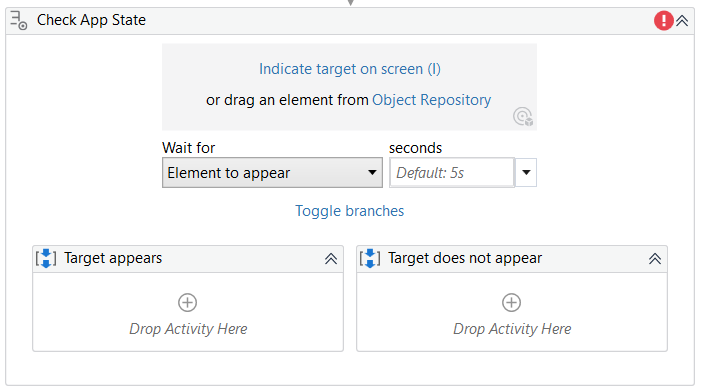703x388 pixels.
Task: Add activity via plus in Target does not appear
Action: (x=512, y=302)
